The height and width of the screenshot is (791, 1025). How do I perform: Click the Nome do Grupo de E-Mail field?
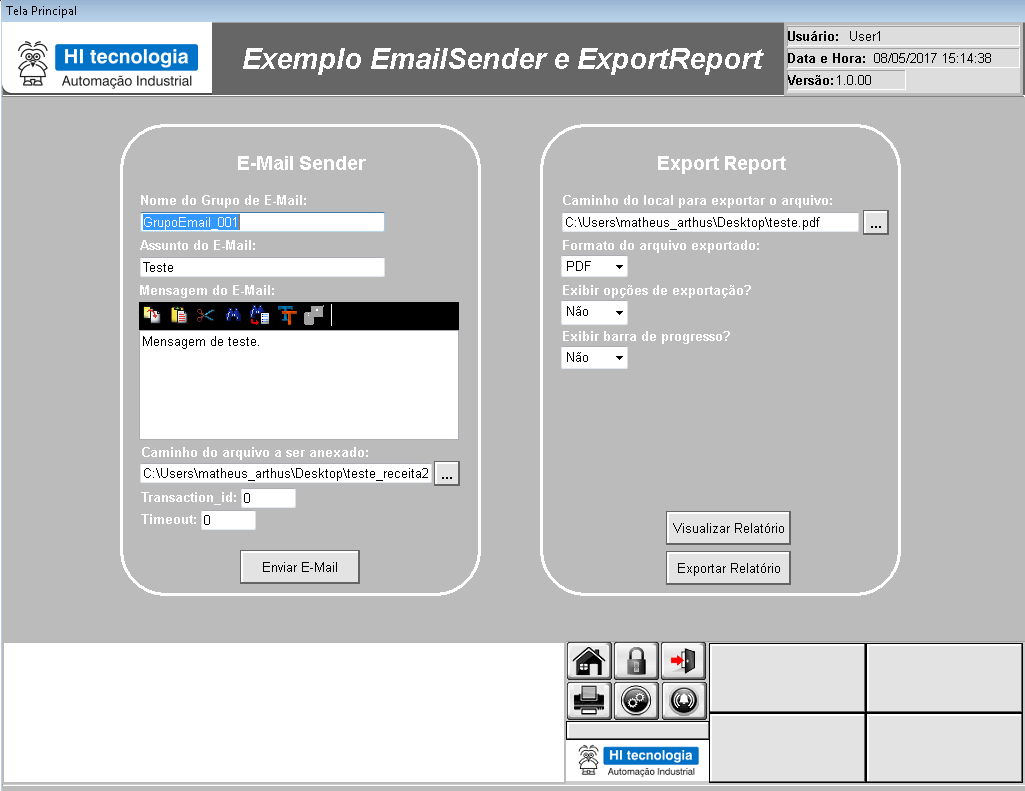(262, 222)
